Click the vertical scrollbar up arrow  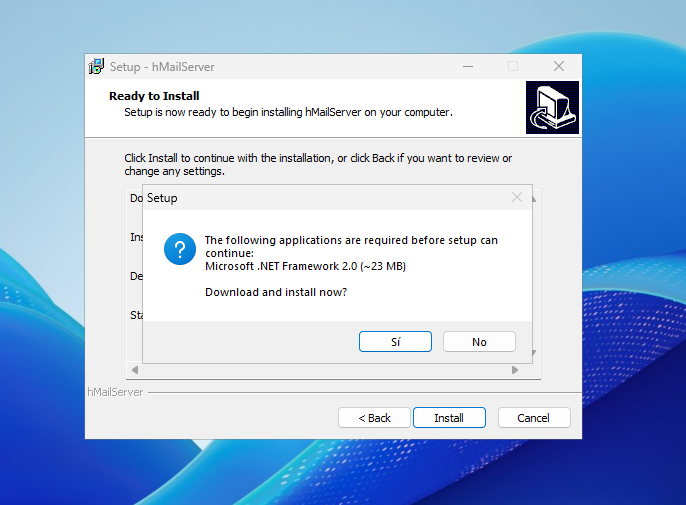pyautogui.click(x=534, y=199)
